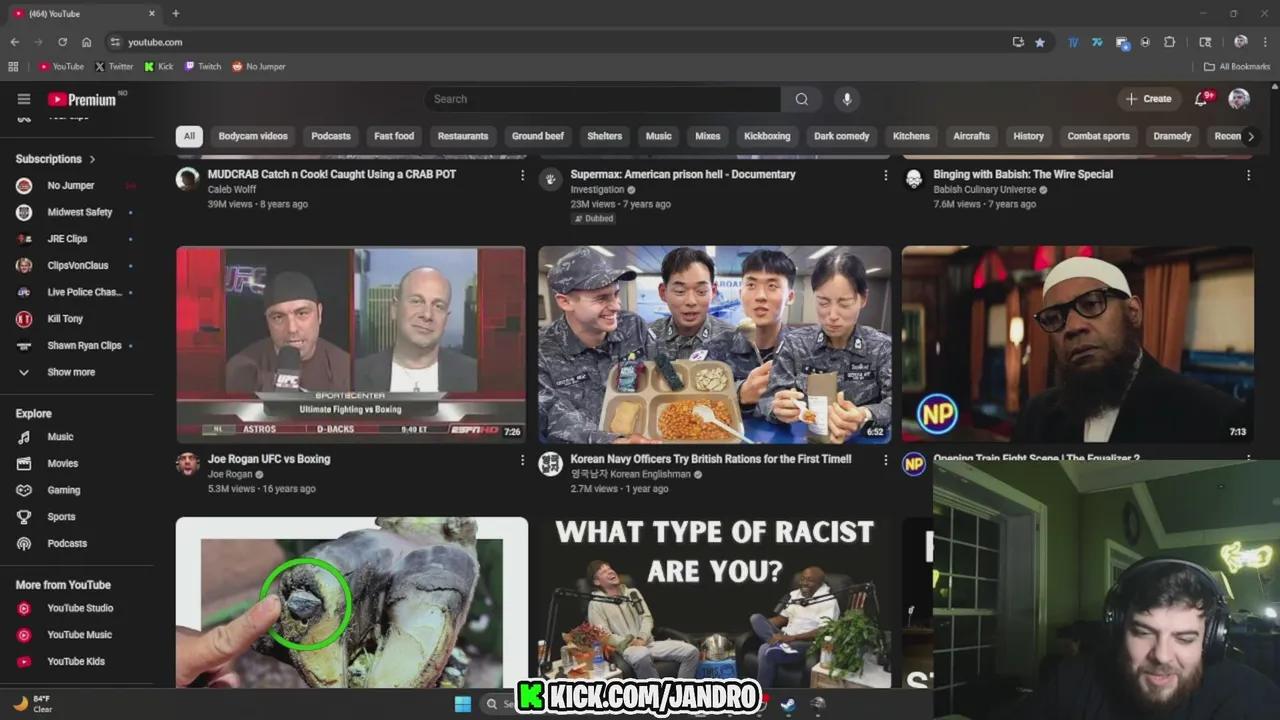Click the YouTube Premium logo
Viewport: 1280px width, 720px height.
82,99
